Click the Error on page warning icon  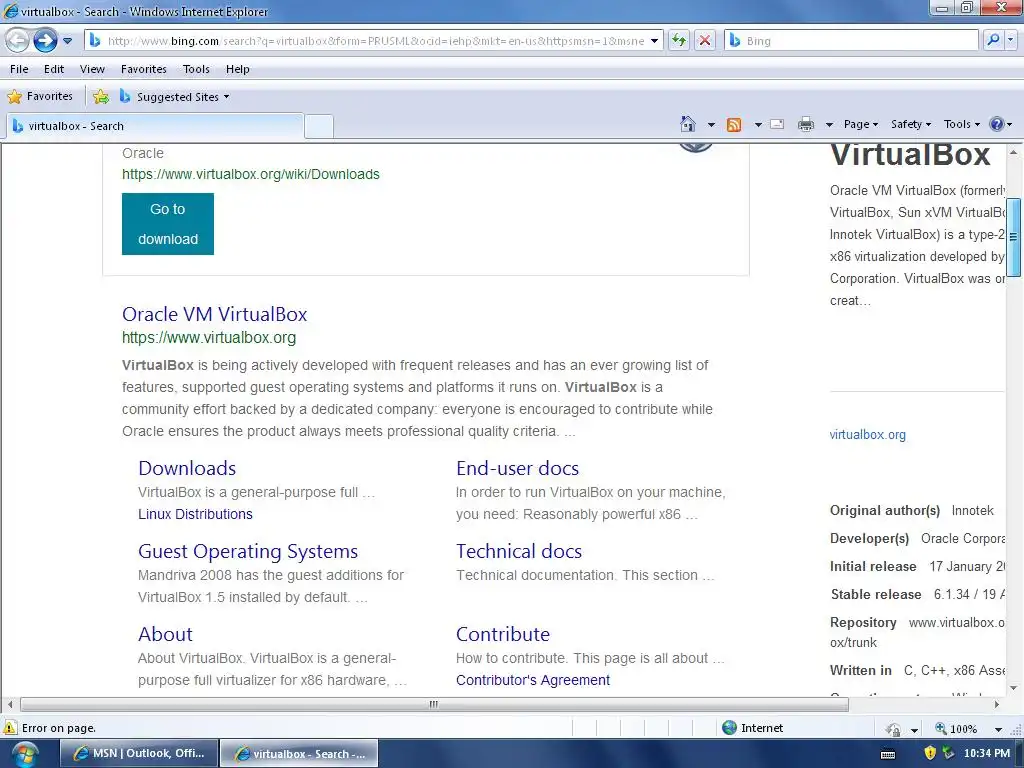tap(10, 728)
